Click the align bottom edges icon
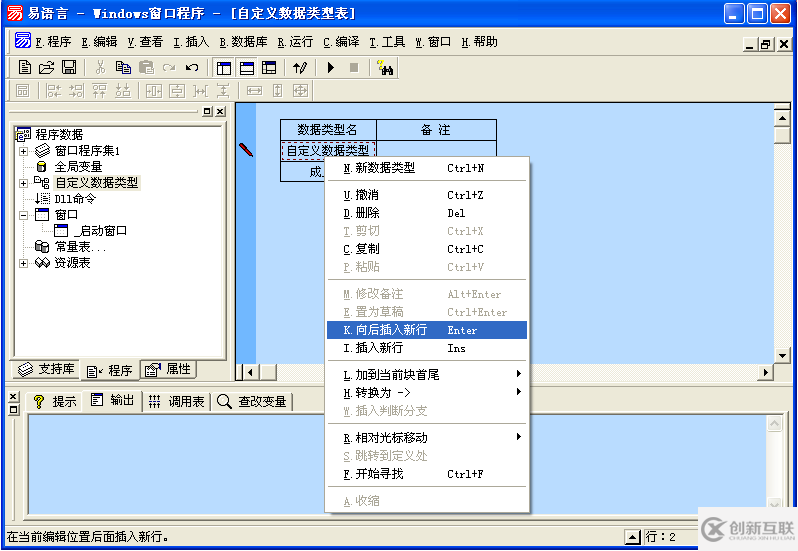Screen dimensions: 798x551 point(123,91)
